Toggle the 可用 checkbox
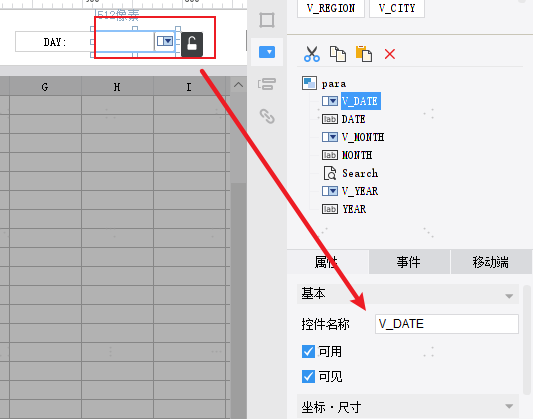 pyautogui.click(x=308, y=351)
